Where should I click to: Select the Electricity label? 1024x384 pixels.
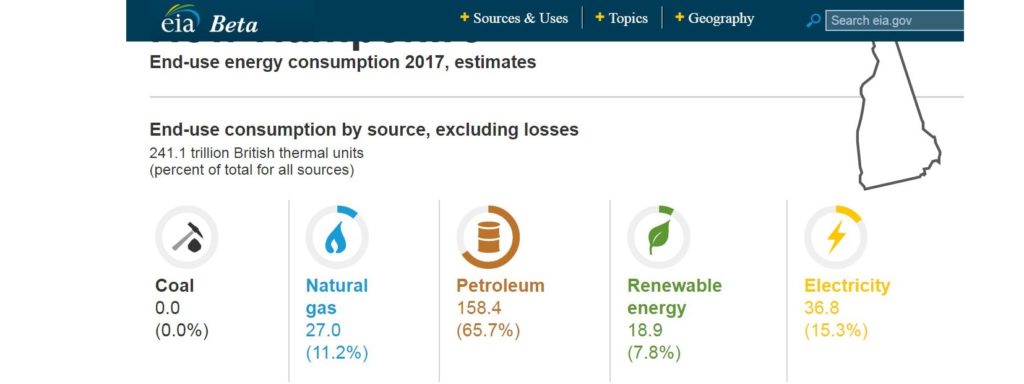pos(847,286)
